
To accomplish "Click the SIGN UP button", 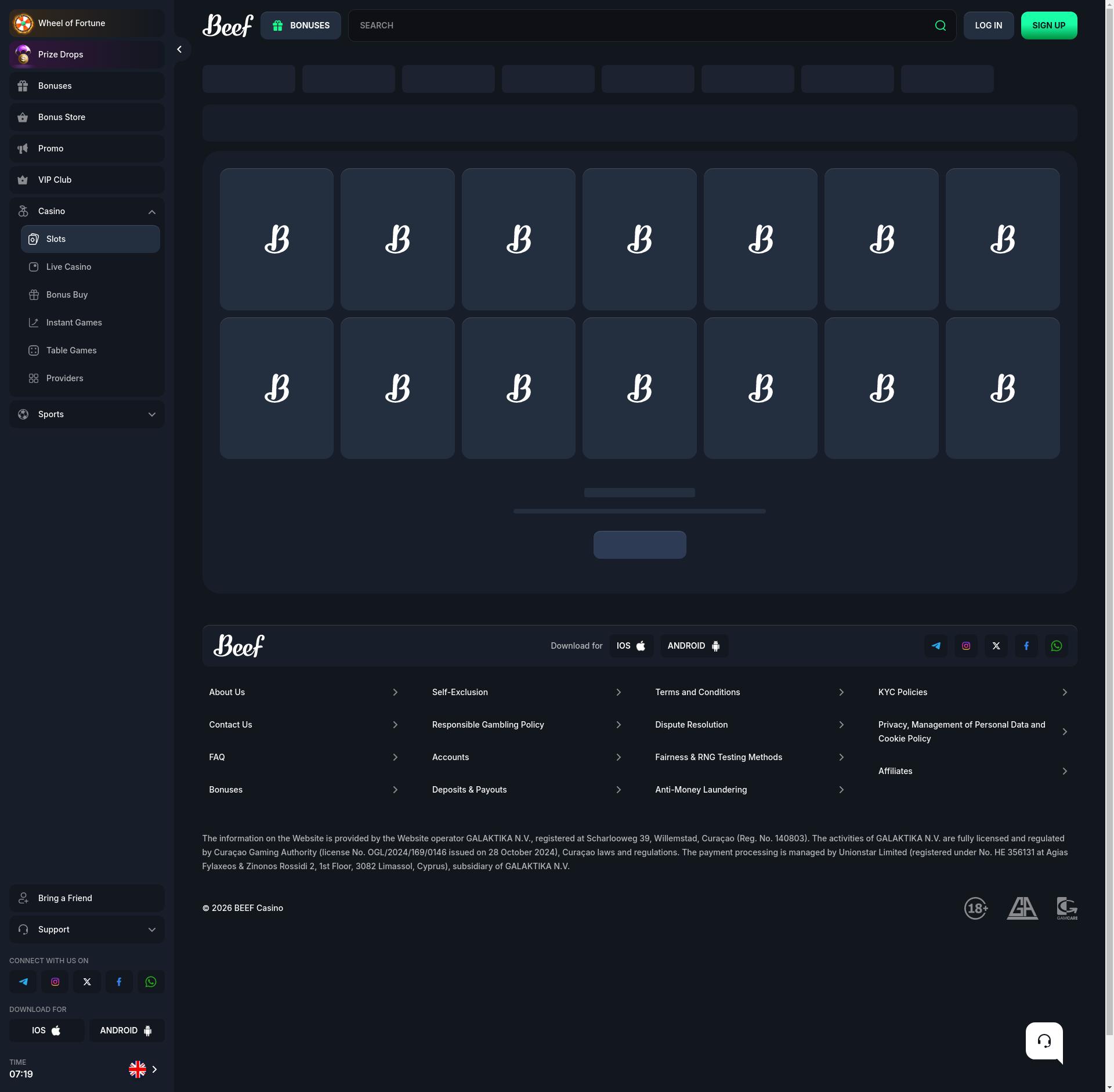I will 1048,26.
